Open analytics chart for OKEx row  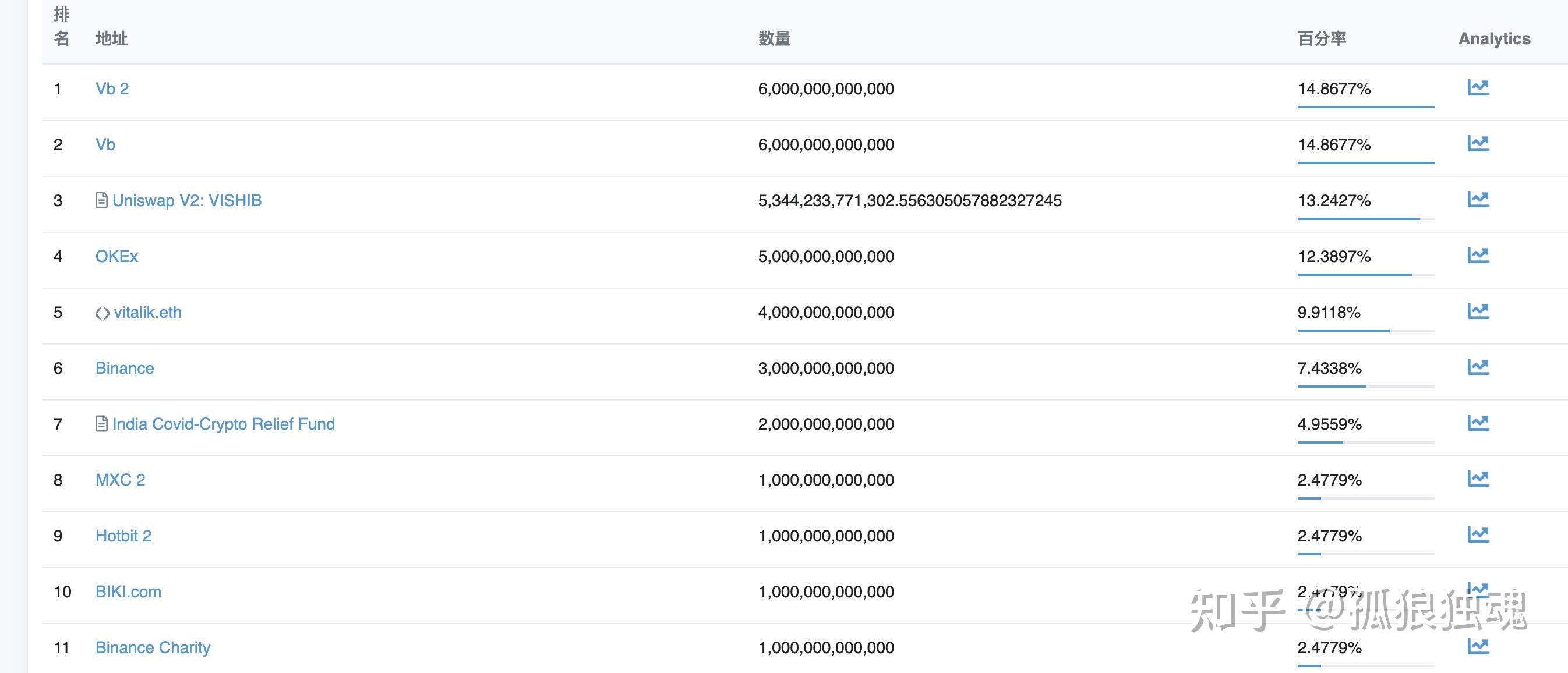pos(1478,255)
